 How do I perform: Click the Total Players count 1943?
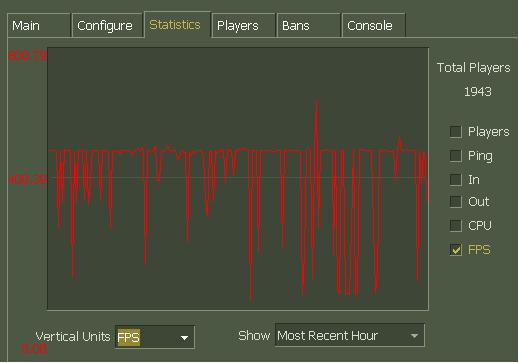tap(478, 92)
